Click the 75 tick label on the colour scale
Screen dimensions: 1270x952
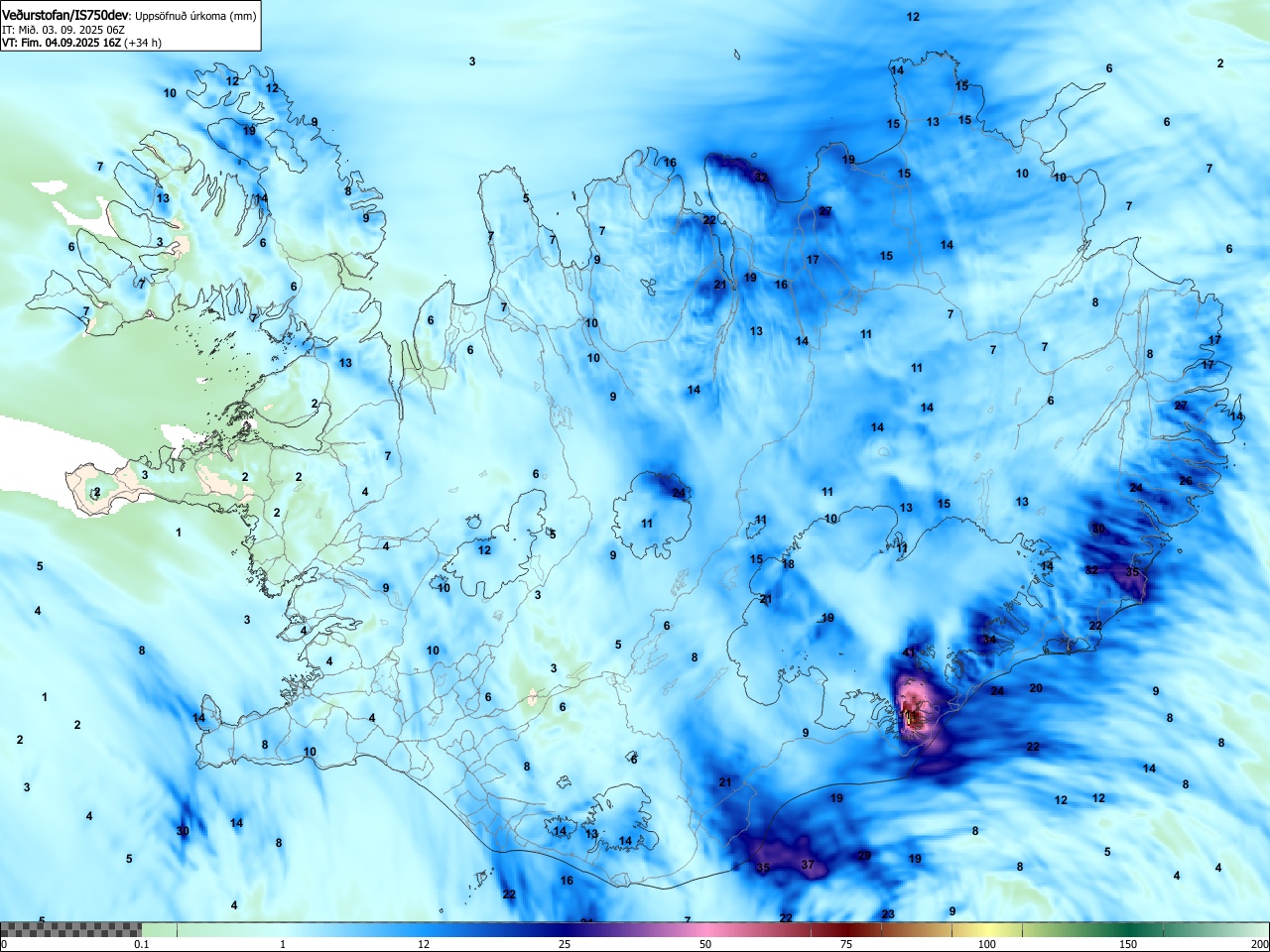(845, 944)
